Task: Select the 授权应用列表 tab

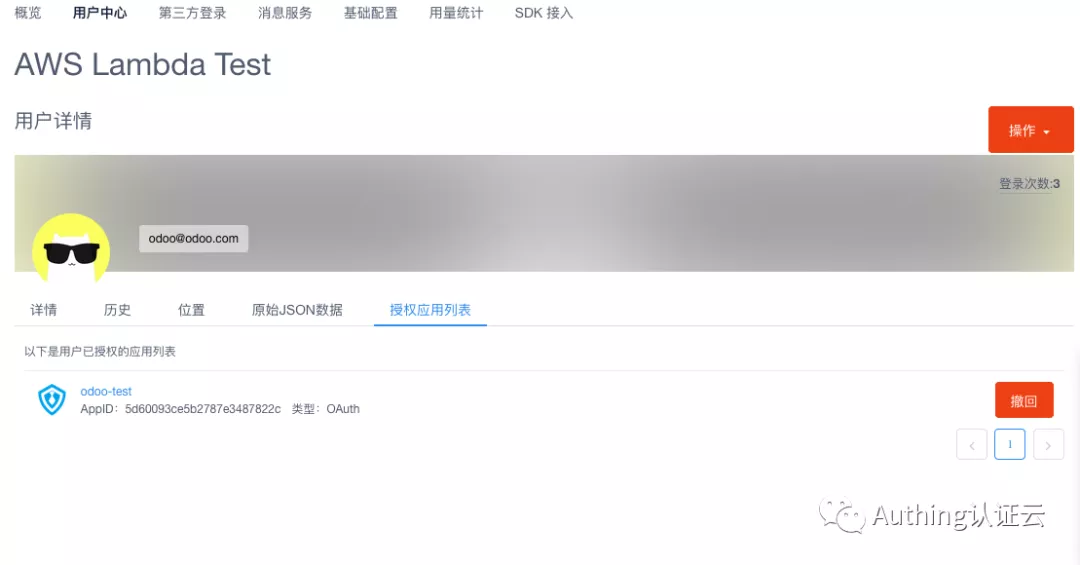Action: coord(430,310)
